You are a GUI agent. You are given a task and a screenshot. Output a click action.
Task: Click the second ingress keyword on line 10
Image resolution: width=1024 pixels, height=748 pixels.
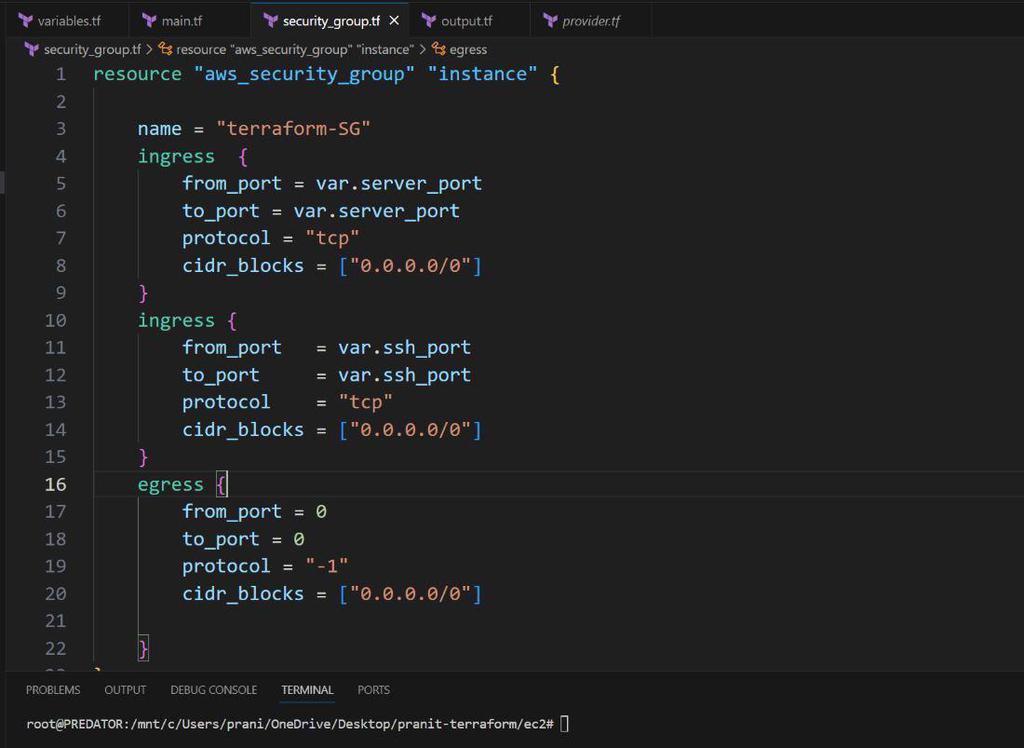(x=176, y=320)
